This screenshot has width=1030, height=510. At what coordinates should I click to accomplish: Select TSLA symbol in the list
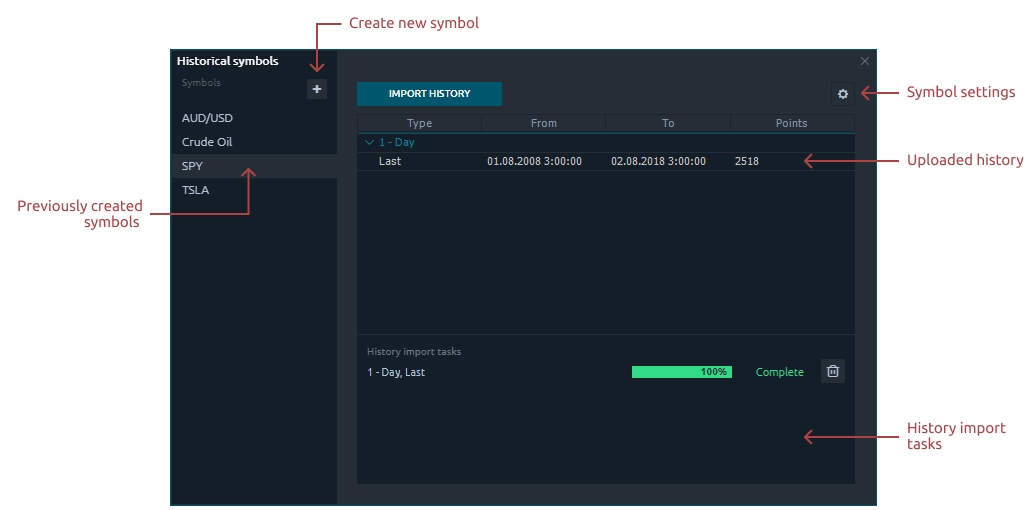(254, 191)
